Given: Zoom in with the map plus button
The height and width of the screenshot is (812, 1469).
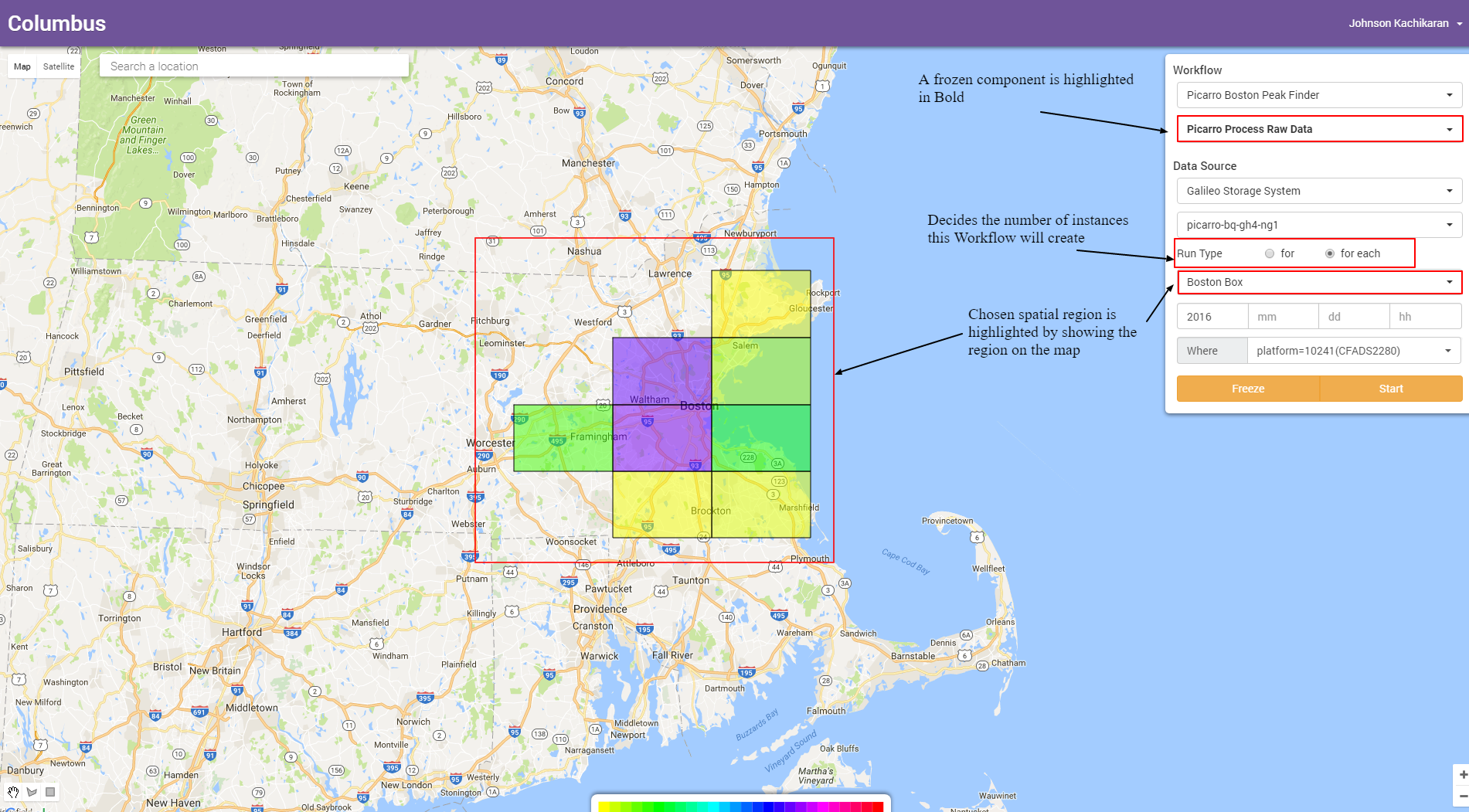Looking at the screenshot, I should click(1462, 775).
